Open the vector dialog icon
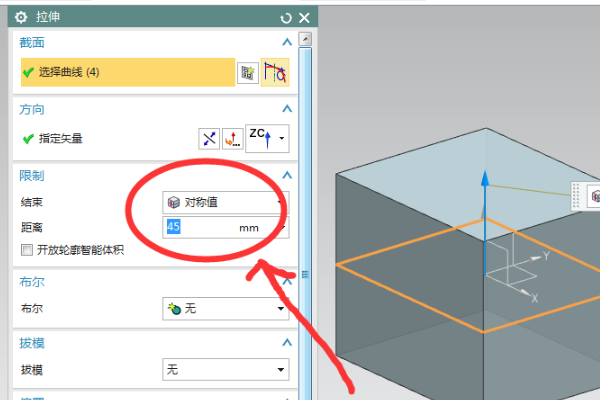This screenshot has width=600, height=400. click(232, 139)
